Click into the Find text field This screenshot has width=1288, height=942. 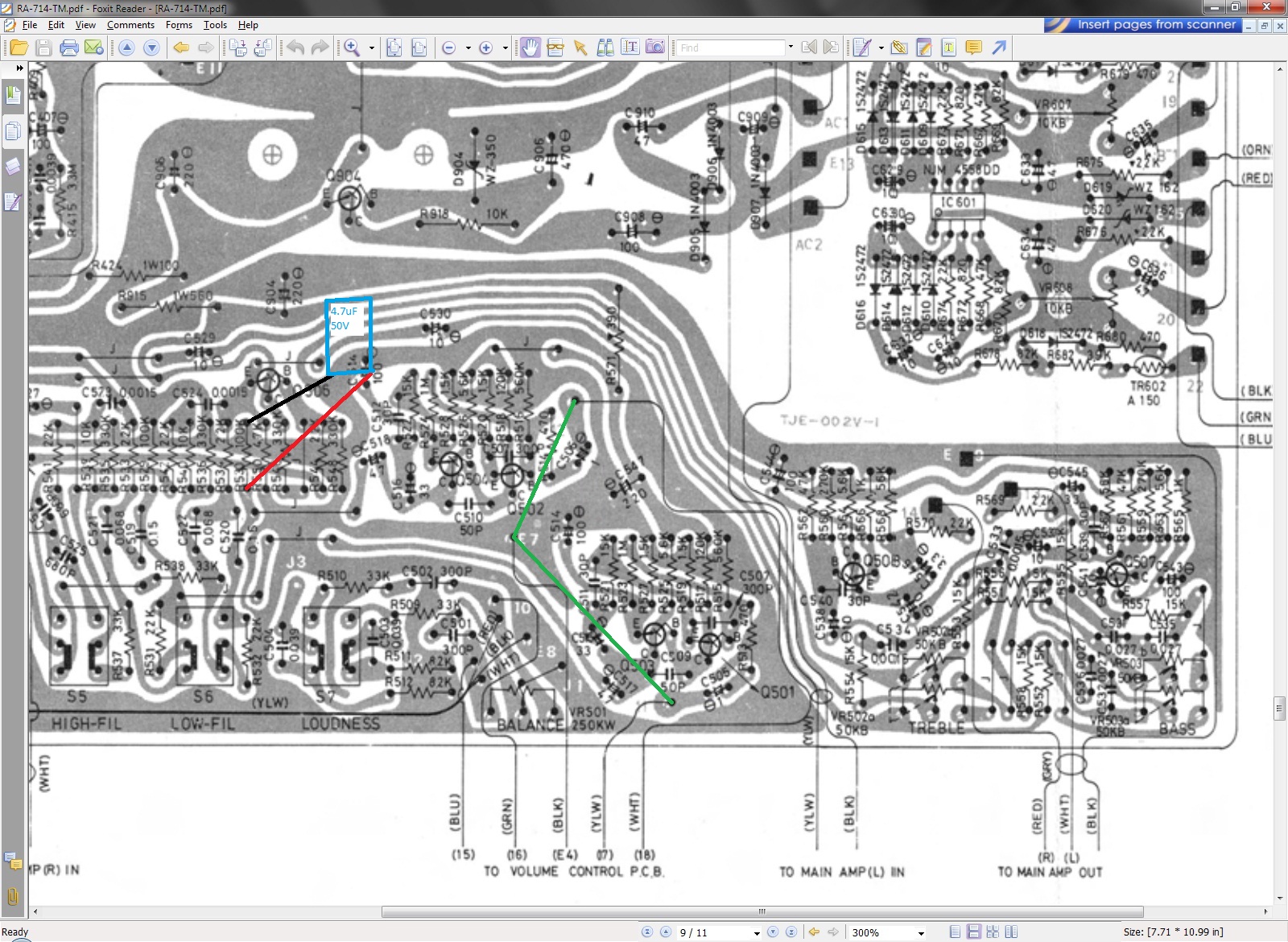point(730,48)
